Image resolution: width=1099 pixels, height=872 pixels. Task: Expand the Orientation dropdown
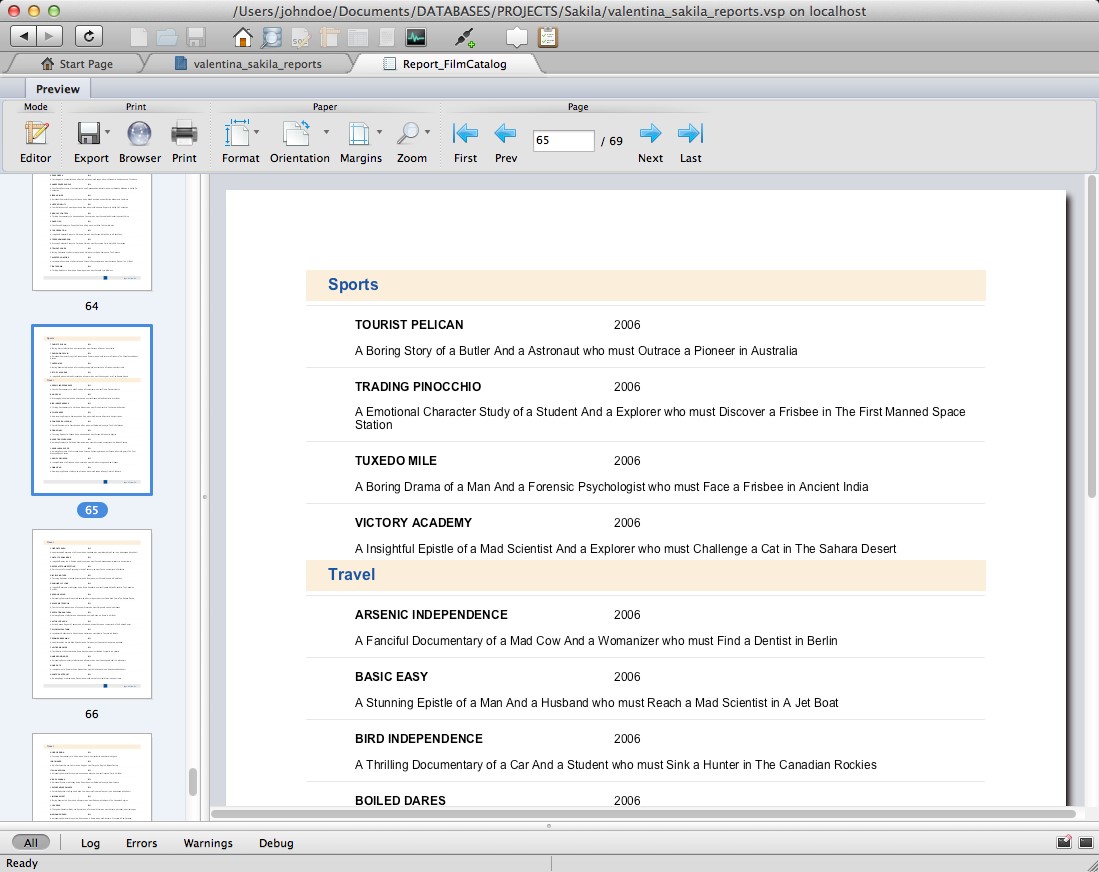(x=326, y=133)
